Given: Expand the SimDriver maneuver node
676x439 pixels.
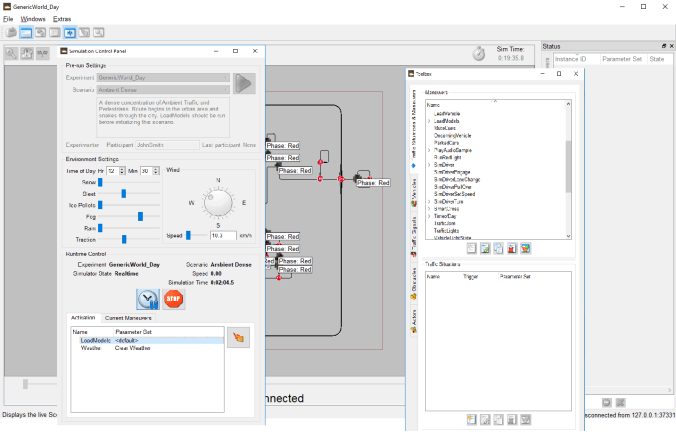Looking at the screenshot, I should click(429, 165).
